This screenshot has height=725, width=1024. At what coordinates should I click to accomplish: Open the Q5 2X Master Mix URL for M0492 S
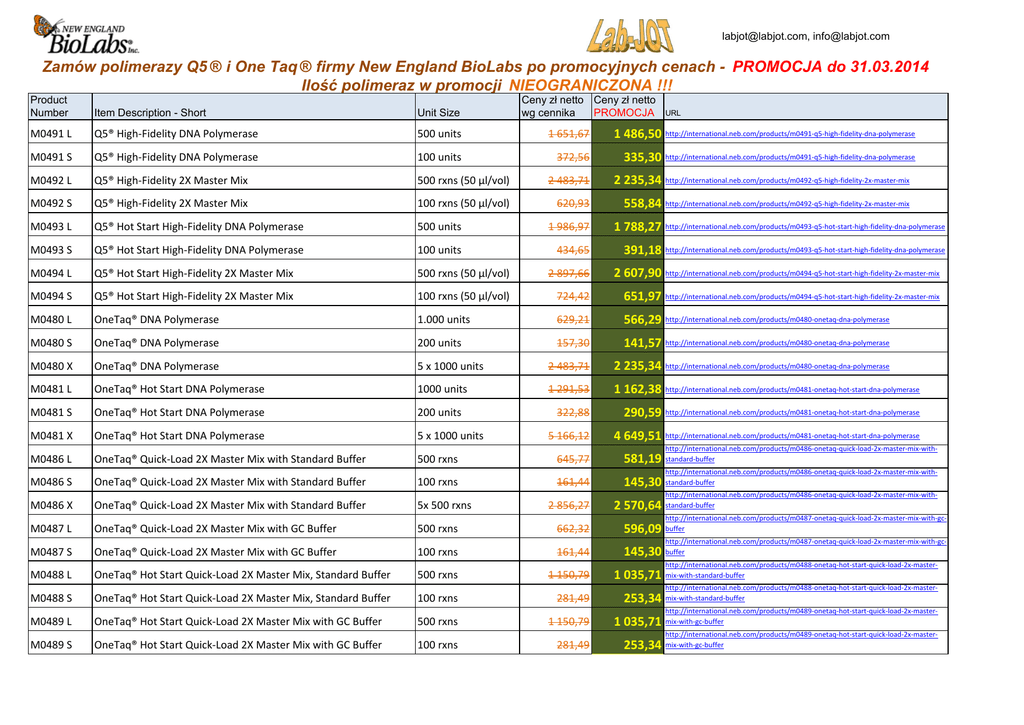[786, 204]
